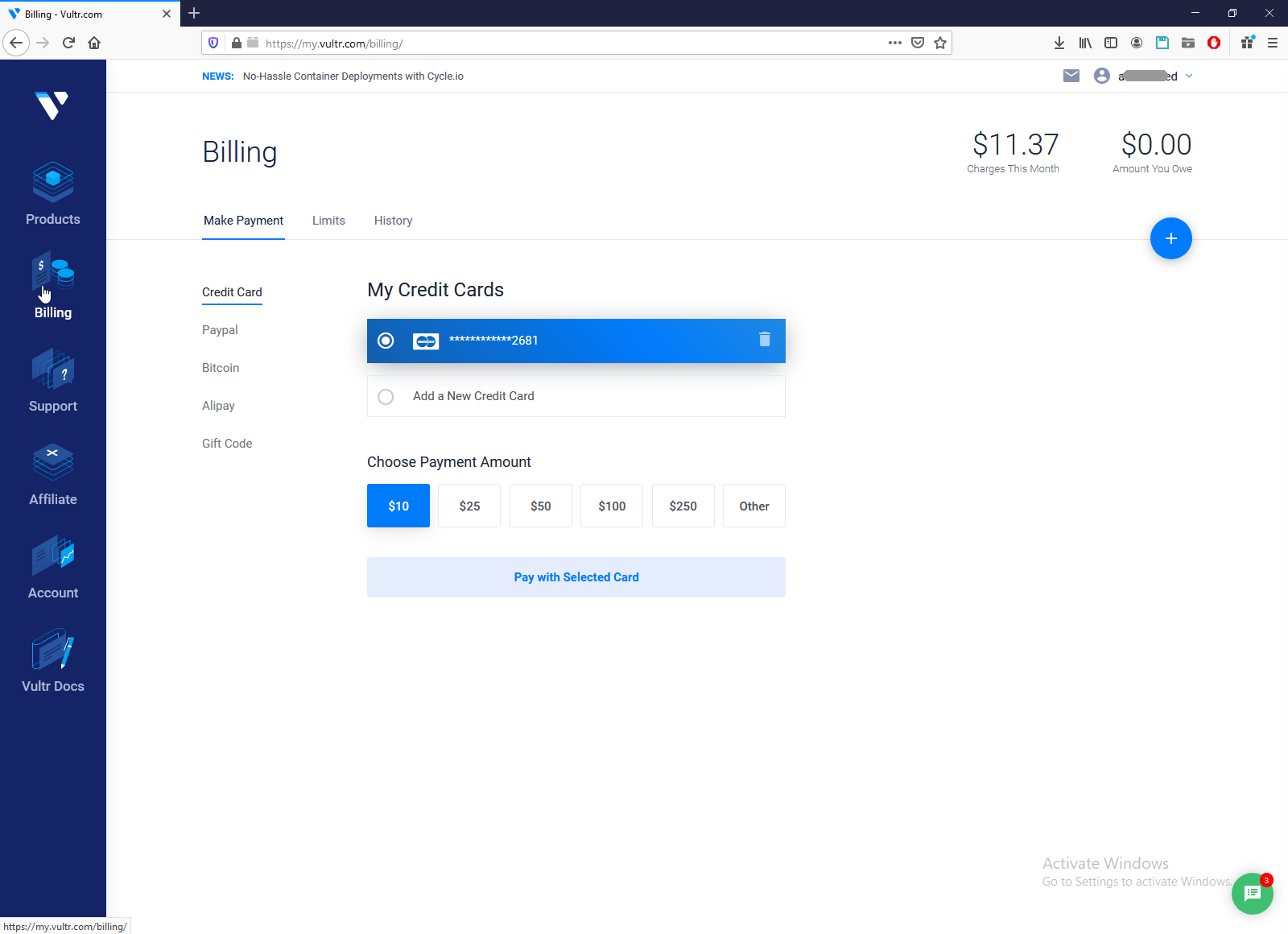Open the Firefox downloads arrow
The image size is (1288, 934).
[x=1059, y=43]
